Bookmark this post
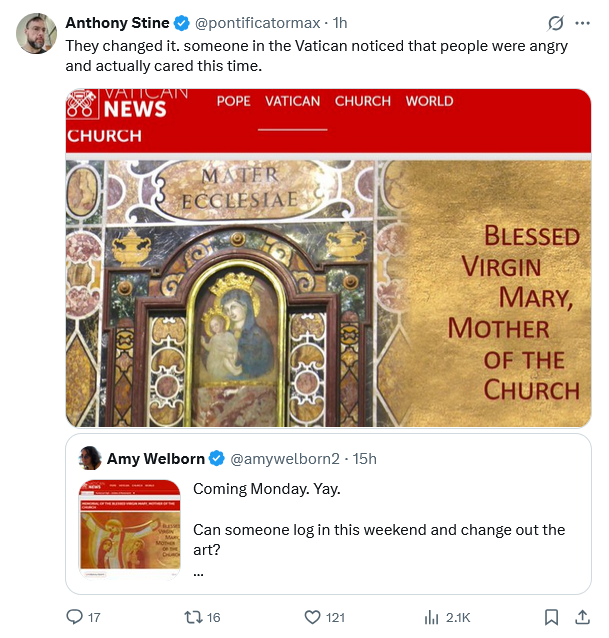The image size is (609, 638). point(550,617)
